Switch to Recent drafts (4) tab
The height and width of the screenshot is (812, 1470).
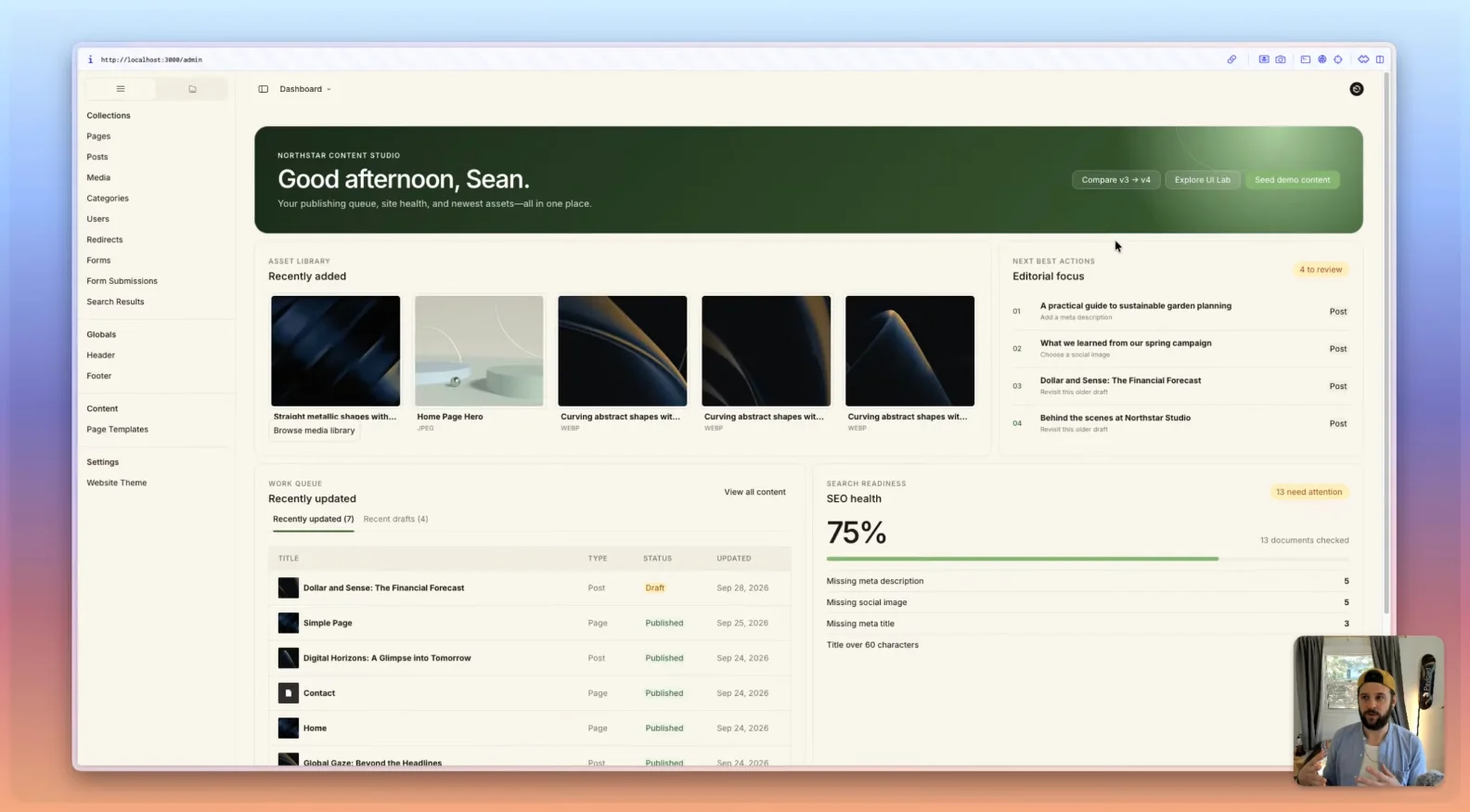395,519
